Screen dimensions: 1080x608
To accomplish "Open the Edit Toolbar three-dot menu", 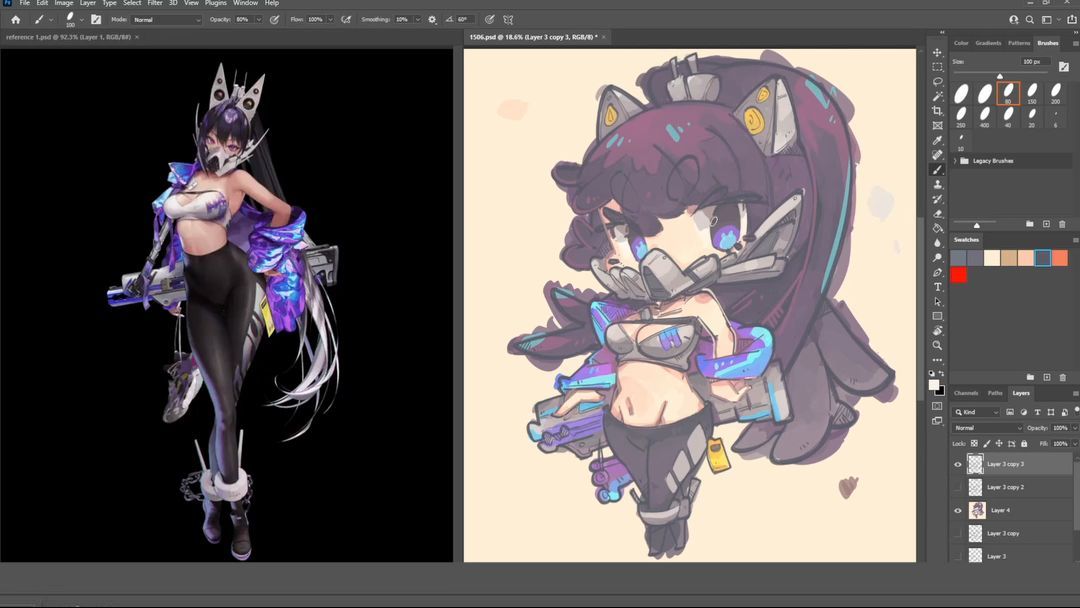I will click(937, 359).
